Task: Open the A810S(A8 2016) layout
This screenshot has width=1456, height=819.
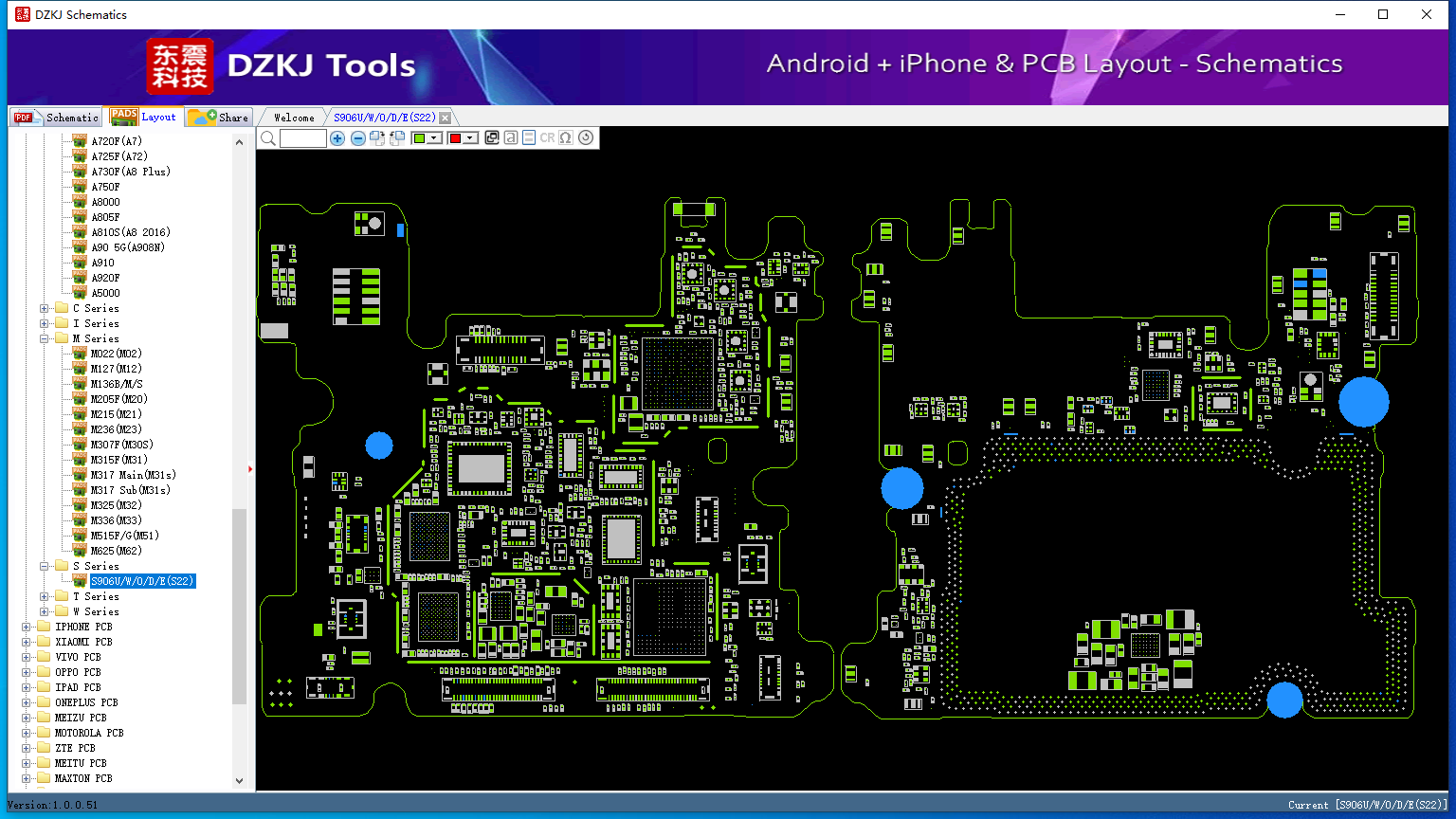Action: (x=131, y=232)
